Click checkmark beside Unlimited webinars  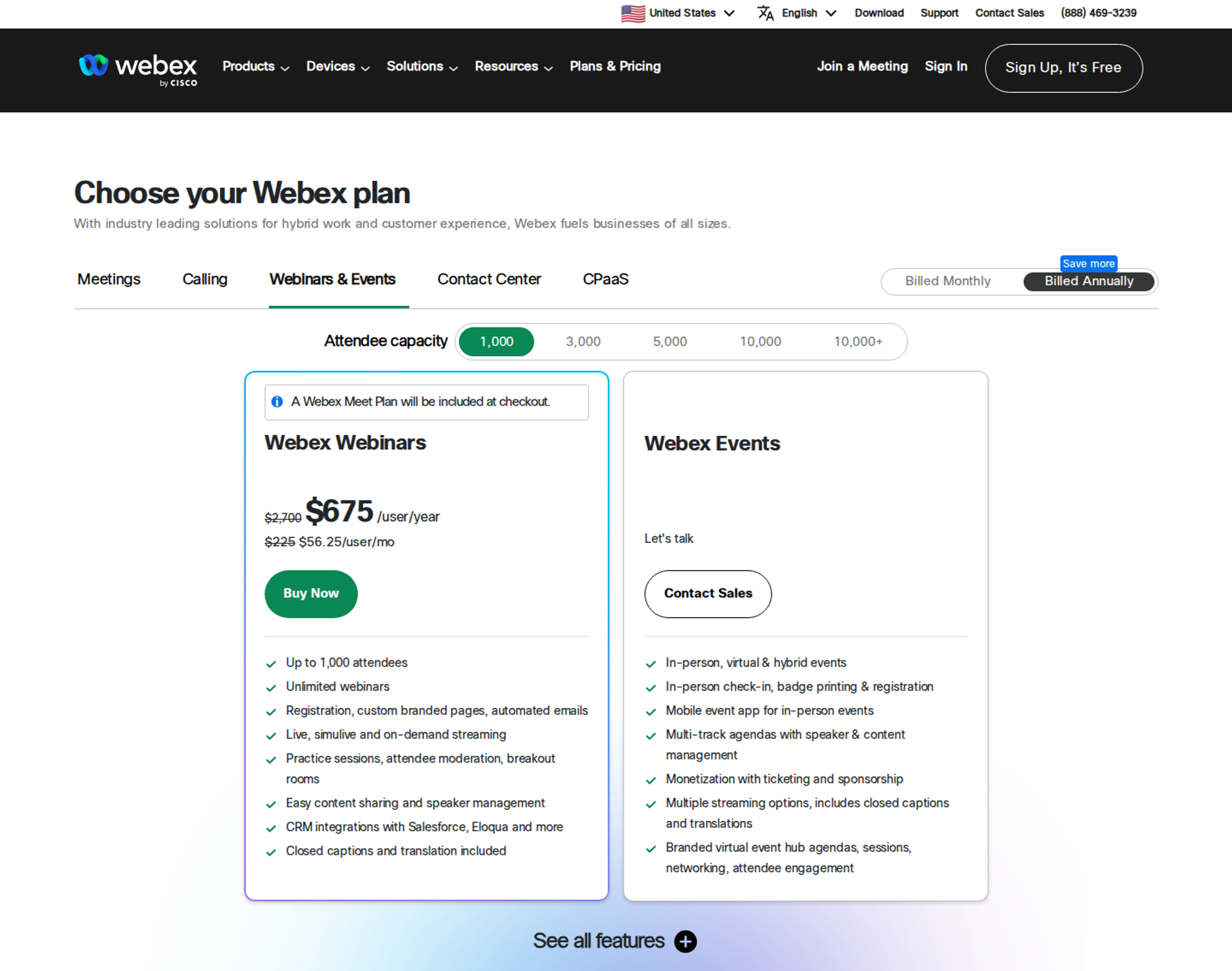click(x=271, y=688)
